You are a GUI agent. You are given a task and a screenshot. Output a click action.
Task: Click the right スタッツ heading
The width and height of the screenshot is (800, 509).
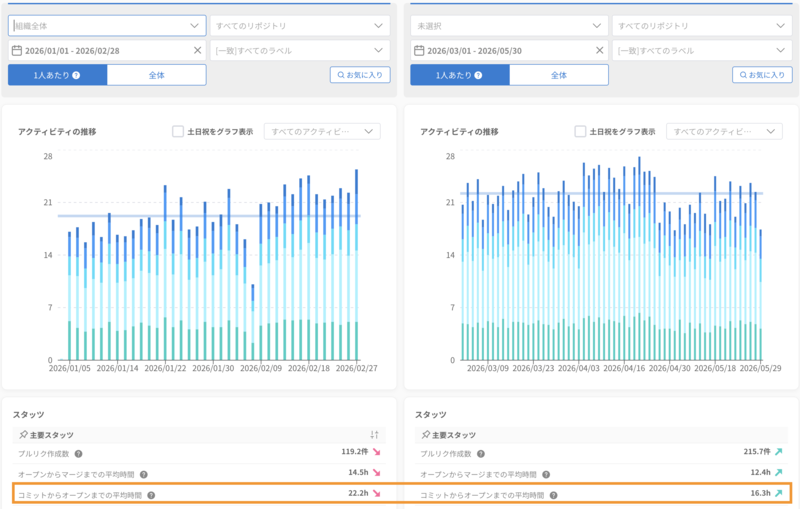[431, 414]
